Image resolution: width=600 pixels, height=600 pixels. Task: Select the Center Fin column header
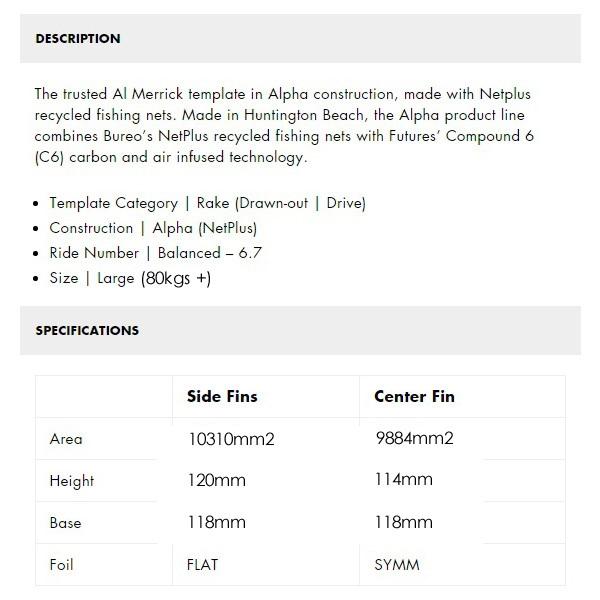[414, 396]
